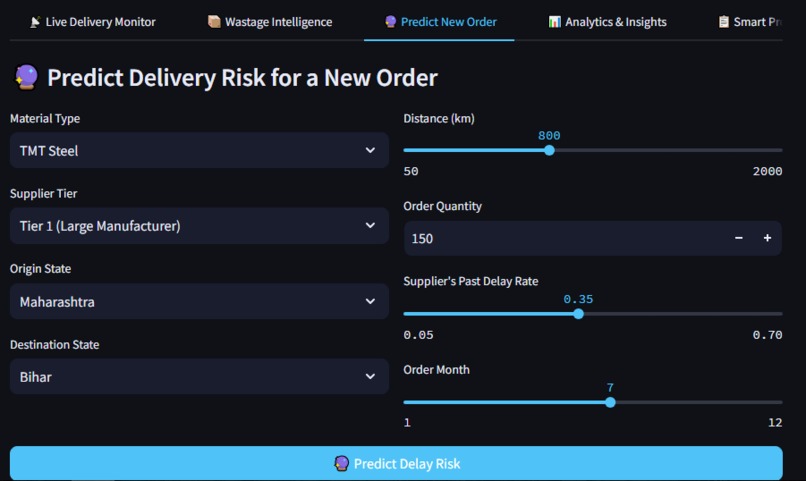Screen dimensions: 806x481
Task: Select the Predict New Order tab
Action: click(x=441, y=22)
